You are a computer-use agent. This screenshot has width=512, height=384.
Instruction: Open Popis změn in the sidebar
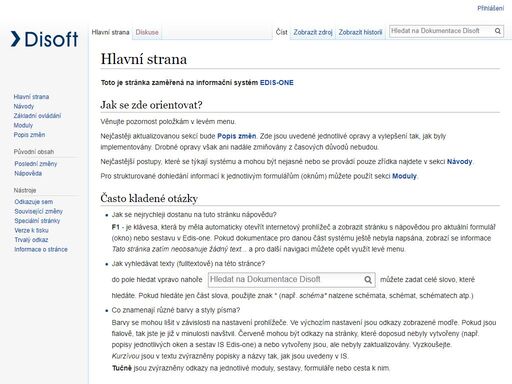(29, 135)
